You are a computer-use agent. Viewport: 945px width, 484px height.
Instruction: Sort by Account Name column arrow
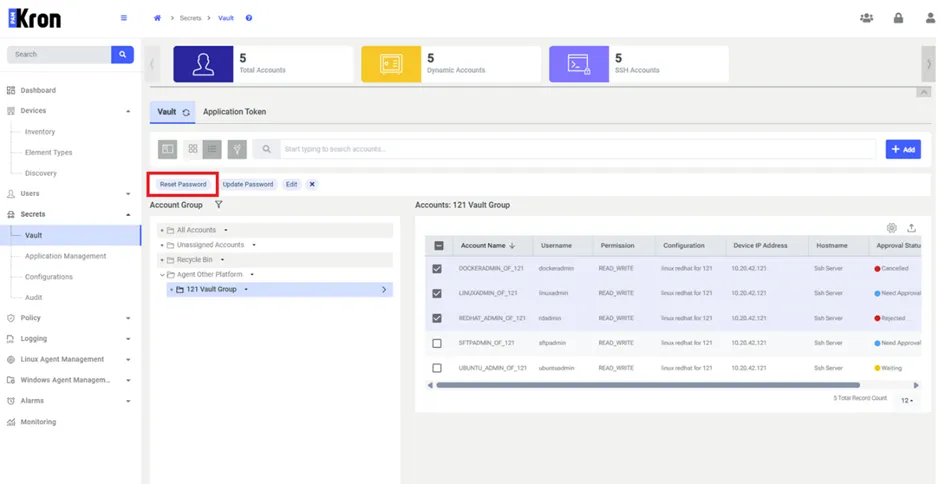click(x=512, y=246)
